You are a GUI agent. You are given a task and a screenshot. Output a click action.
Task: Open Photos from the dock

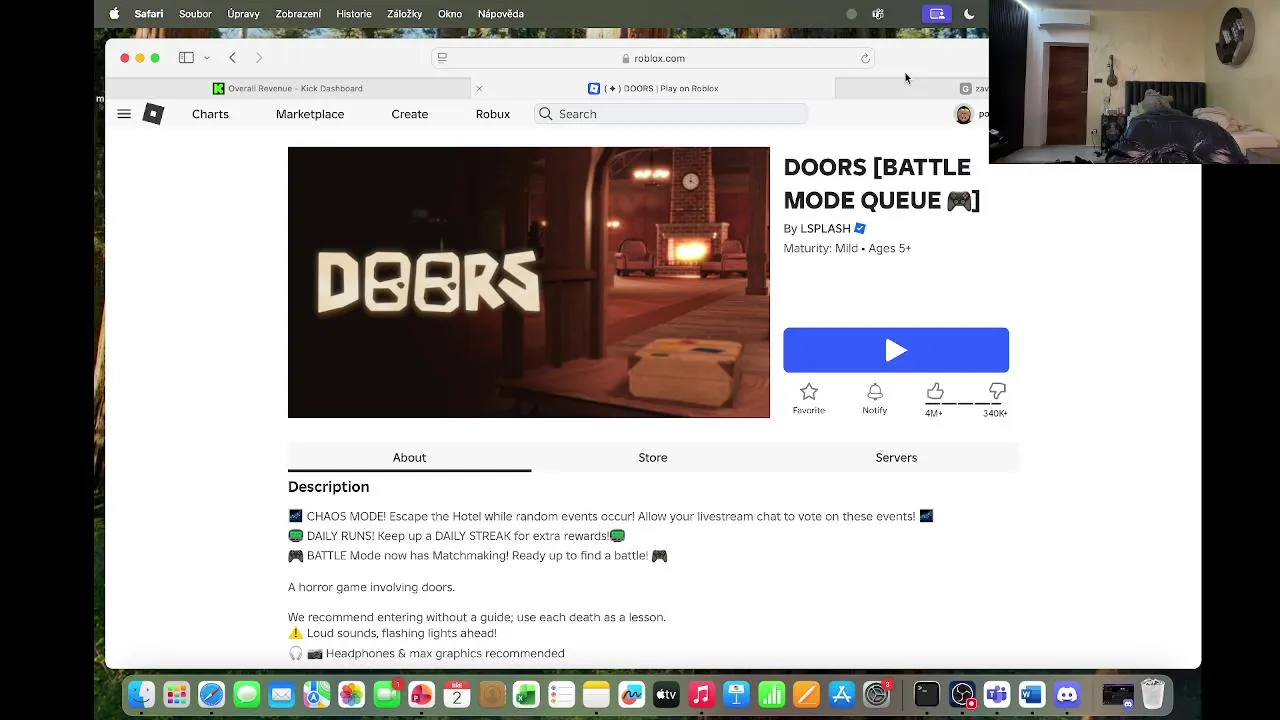pyautogui.click(x=351, y=694)
